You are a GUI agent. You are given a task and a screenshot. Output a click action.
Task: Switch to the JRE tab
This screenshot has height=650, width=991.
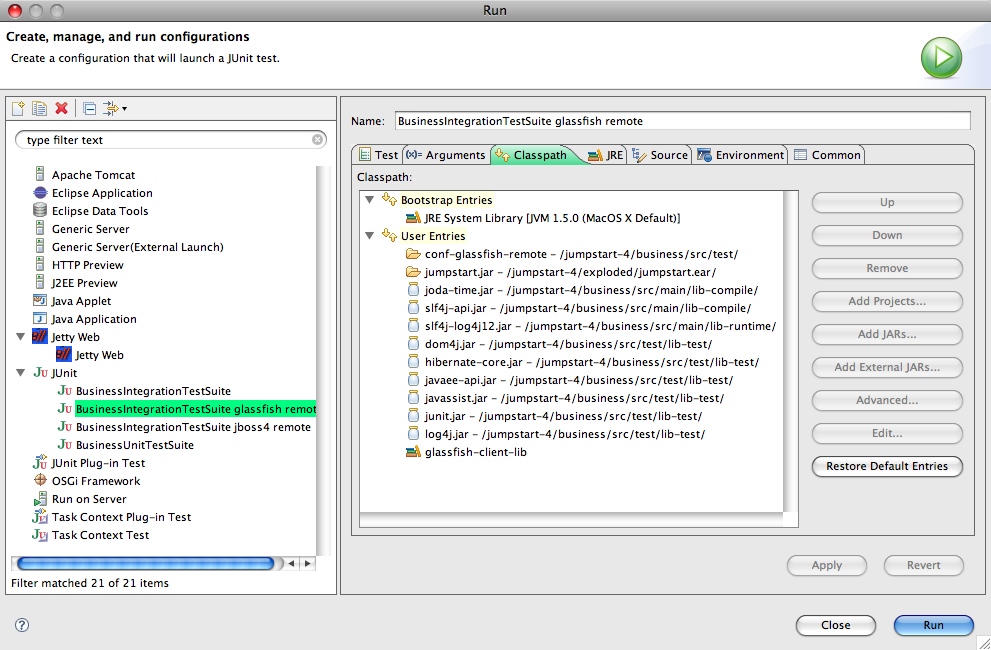[x=605, y=155]
